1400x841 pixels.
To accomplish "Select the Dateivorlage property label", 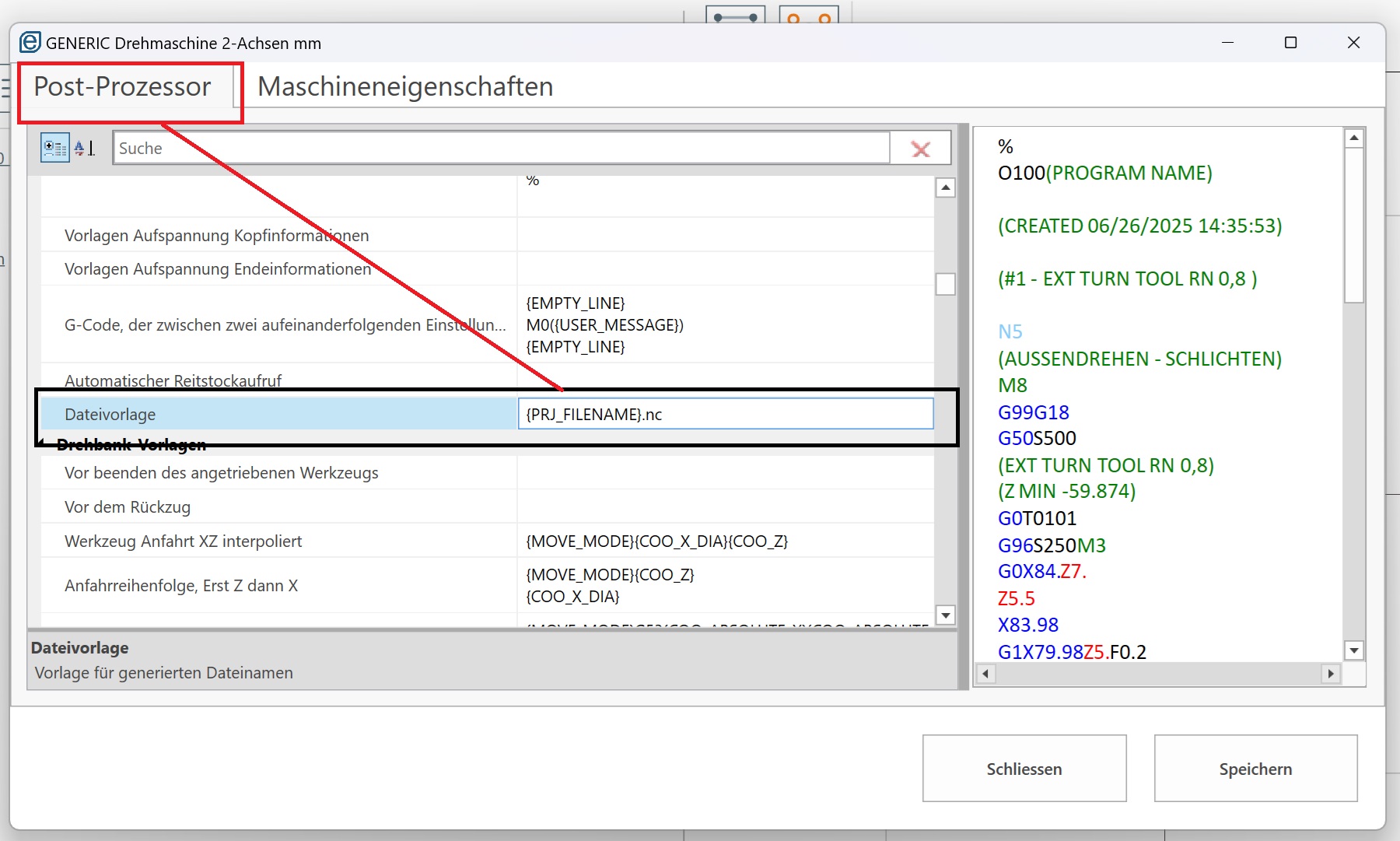I will click(278, 414).
